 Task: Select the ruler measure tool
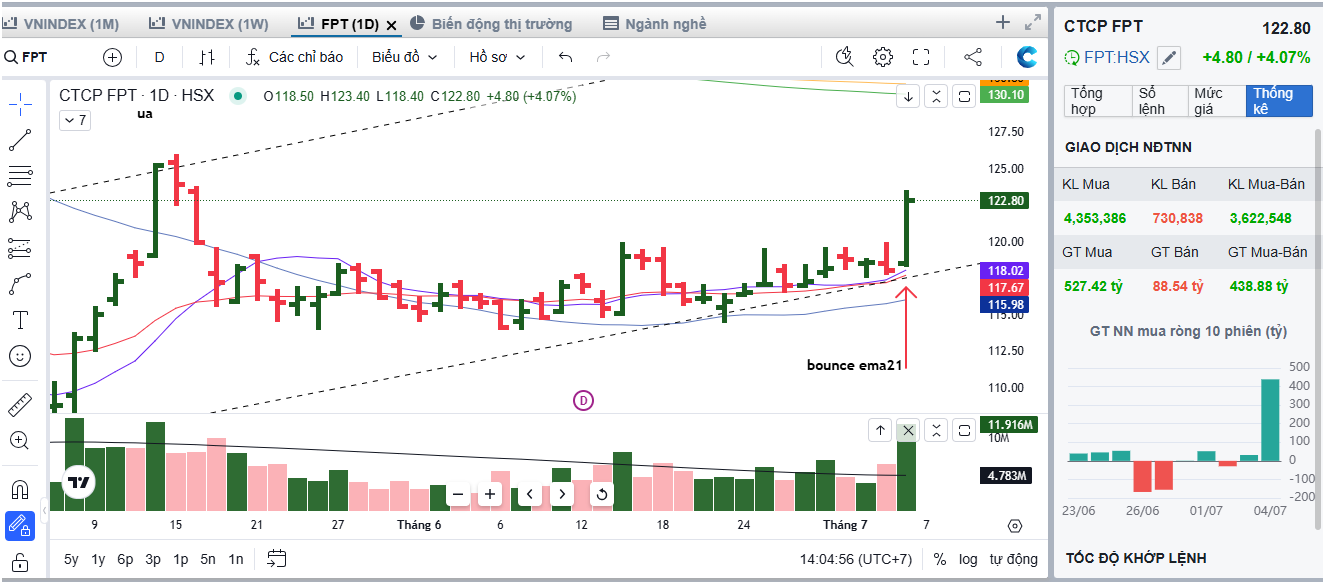coord(20,404)
